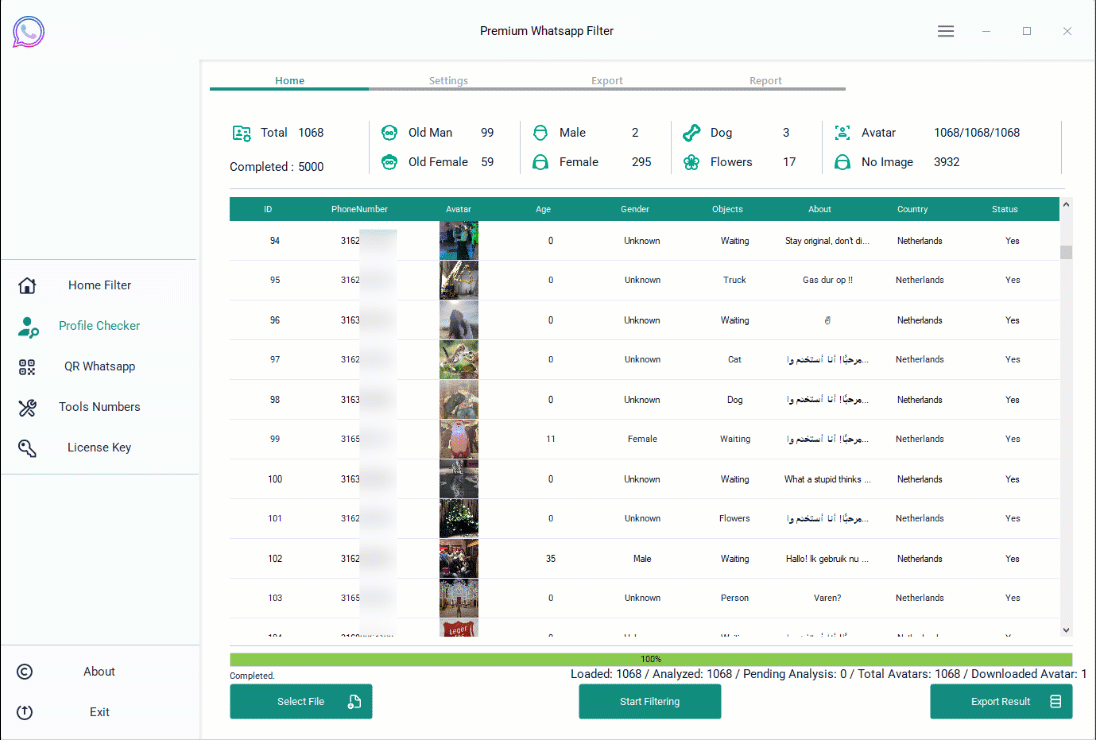This screenshot has width=1096, height=740.
Task: Switch to the Home tab
Action: (289, 81)
